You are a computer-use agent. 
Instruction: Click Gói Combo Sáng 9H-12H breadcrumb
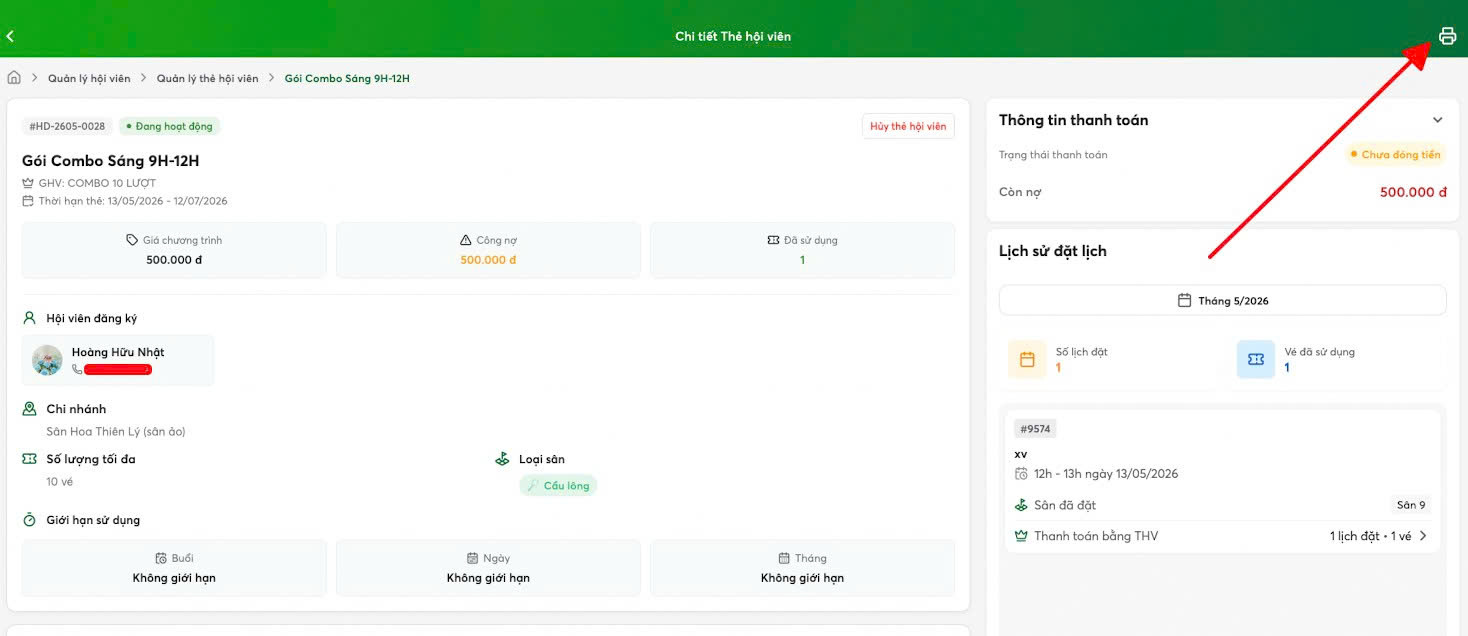(x=347, y=78)
